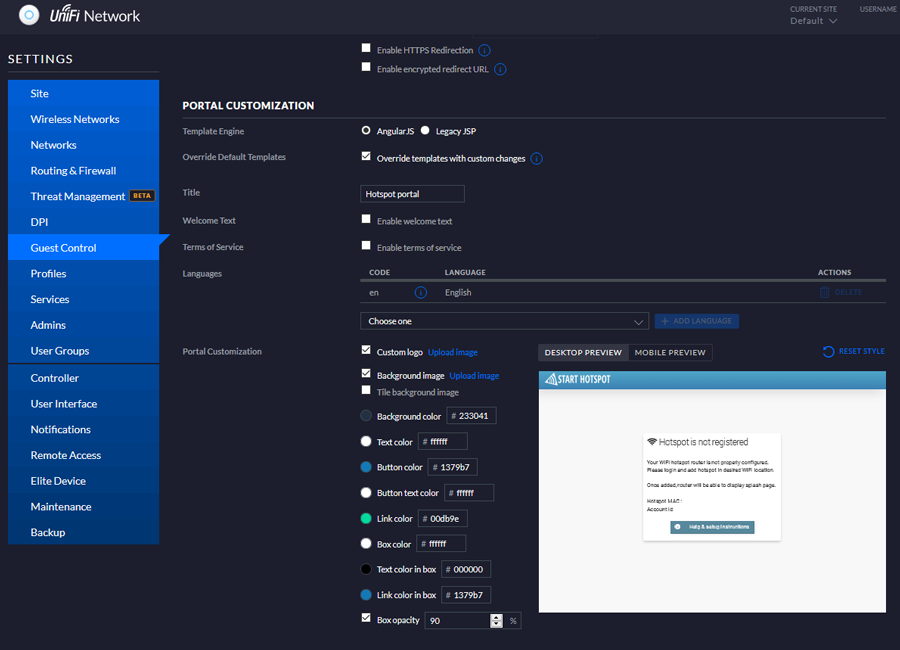Click info icon next to Override templates
This screenshot has height=650, width=900.
[537, 158]
